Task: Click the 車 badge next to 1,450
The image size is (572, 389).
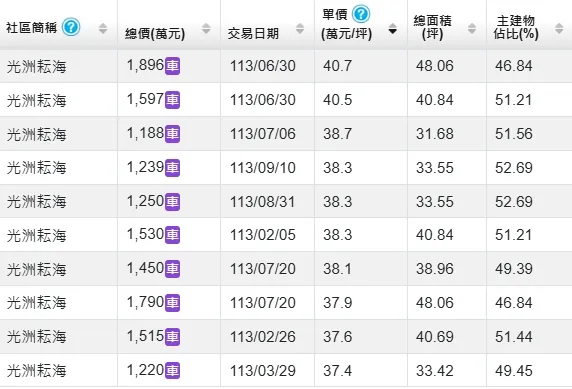Action: tap(172, 269)
